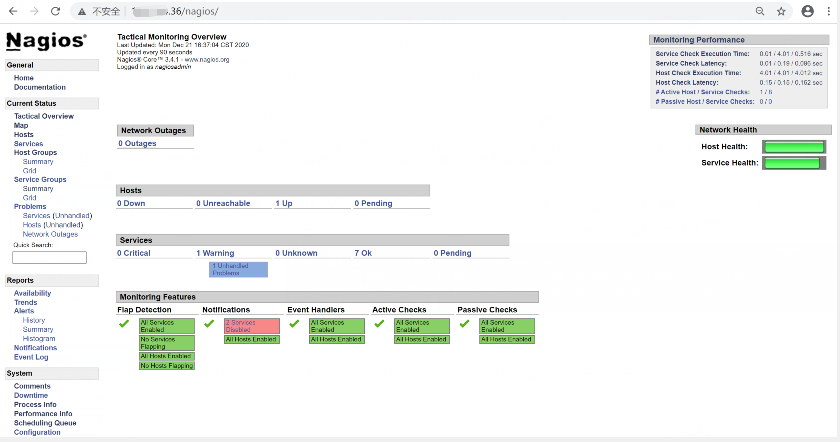Viewport: 840px width, 442px height.
Task: Click the Active Checks green checkmark
Action: pyautogui.click(x=379, y=324)
